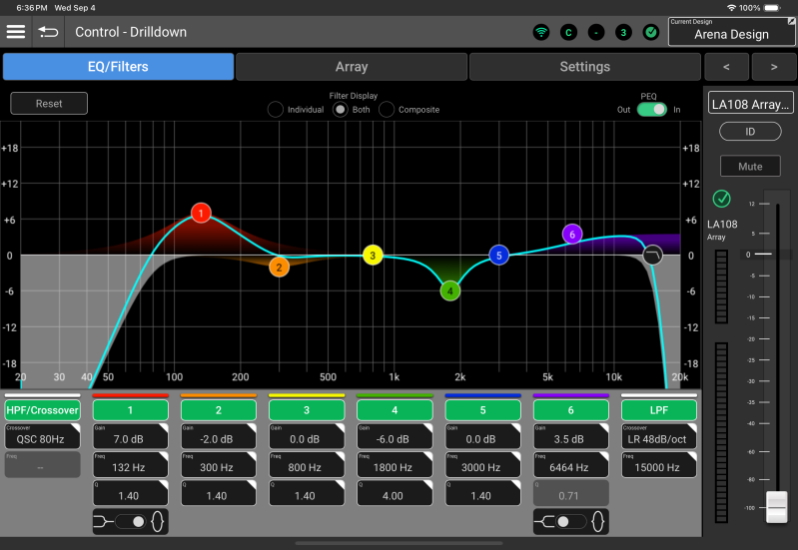Viewport: 798px width, 550px height.
Task: Open band 5 gain 0.0 dB field
Action: click(x=482, y=436)
